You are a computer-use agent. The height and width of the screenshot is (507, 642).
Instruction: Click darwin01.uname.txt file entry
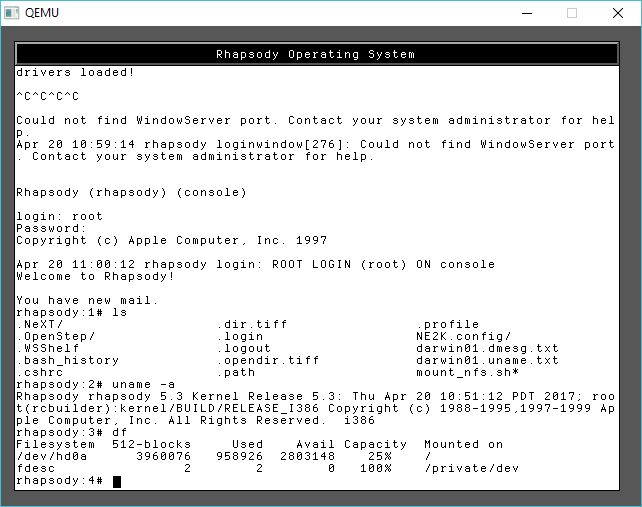click(x=487, y=361)
